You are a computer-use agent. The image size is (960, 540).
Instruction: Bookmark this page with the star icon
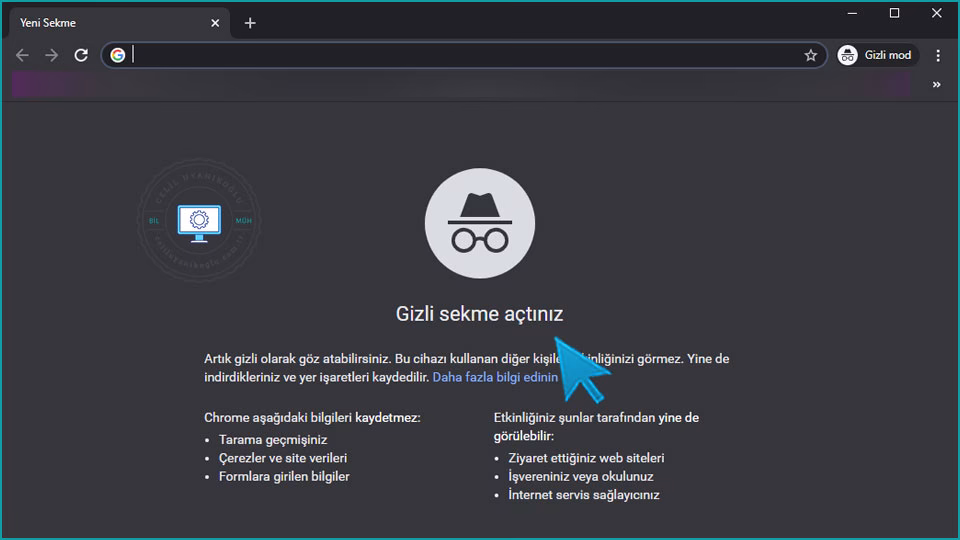pyautogui.click(x=810, y=55)
